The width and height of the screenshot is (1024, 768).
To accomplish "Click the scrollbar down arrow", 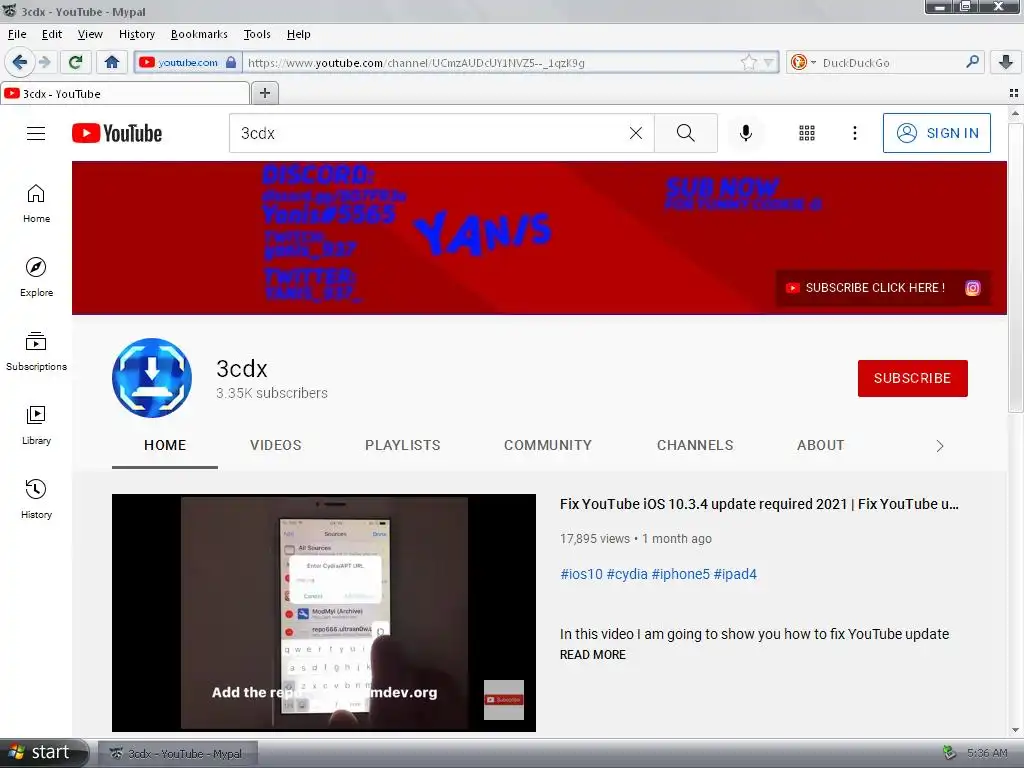I will coord(1015,730).
